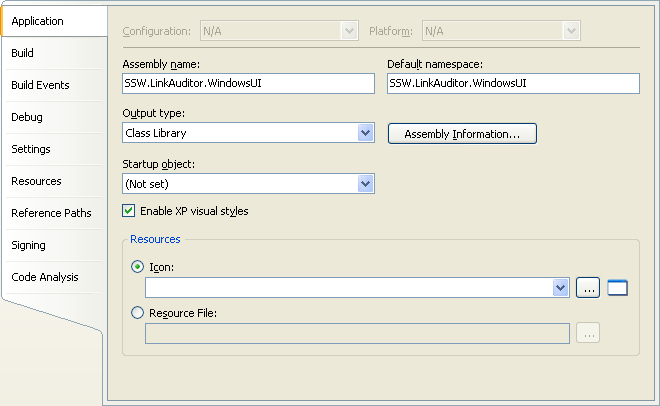This screenshot has height=406, width=660.
Task: Switch to Reference Paths tab
Action: click(51, 213)
